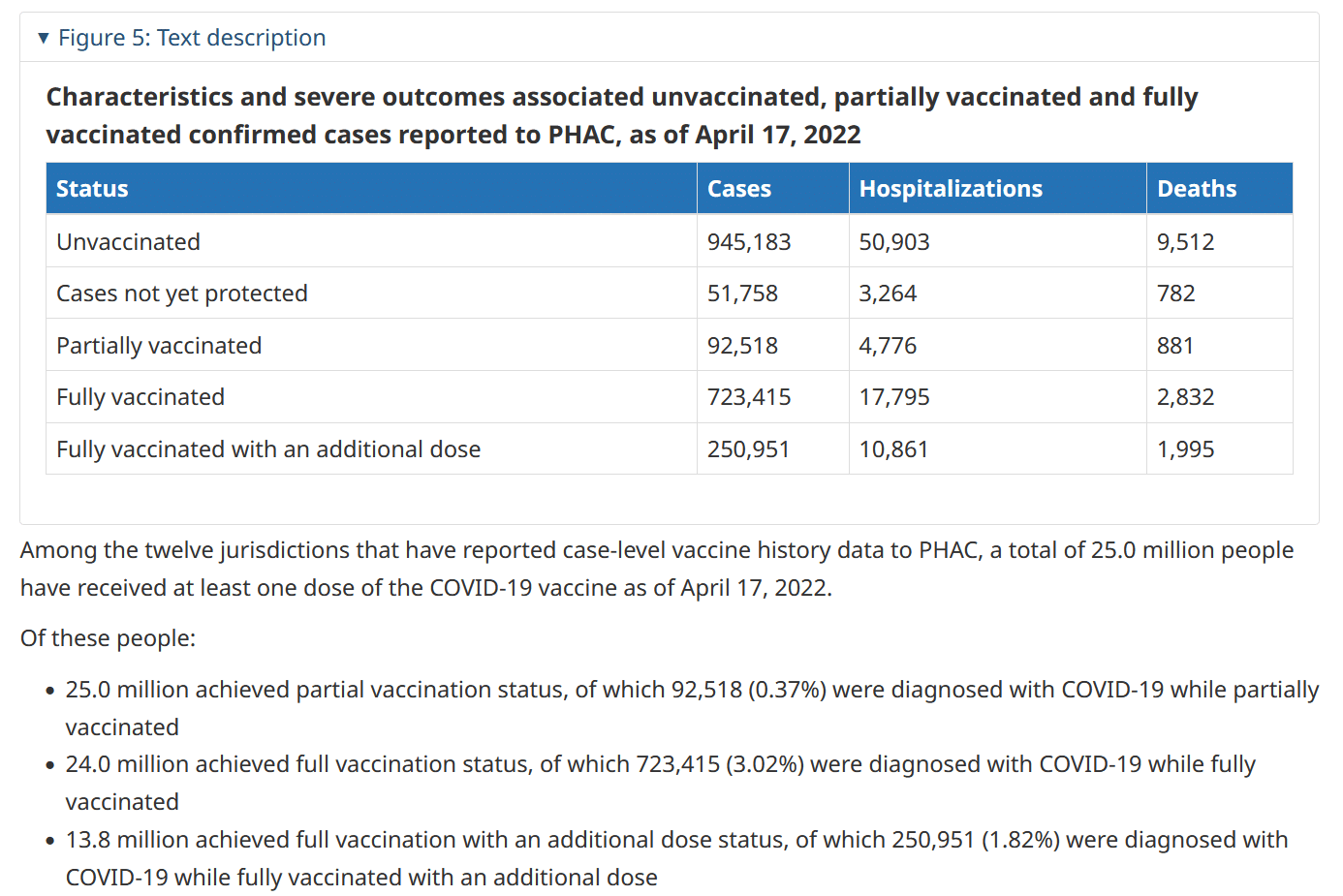
Task: Click "Fully vaccinated with an additional dose" row label
Action: click(x=268, y=449)
